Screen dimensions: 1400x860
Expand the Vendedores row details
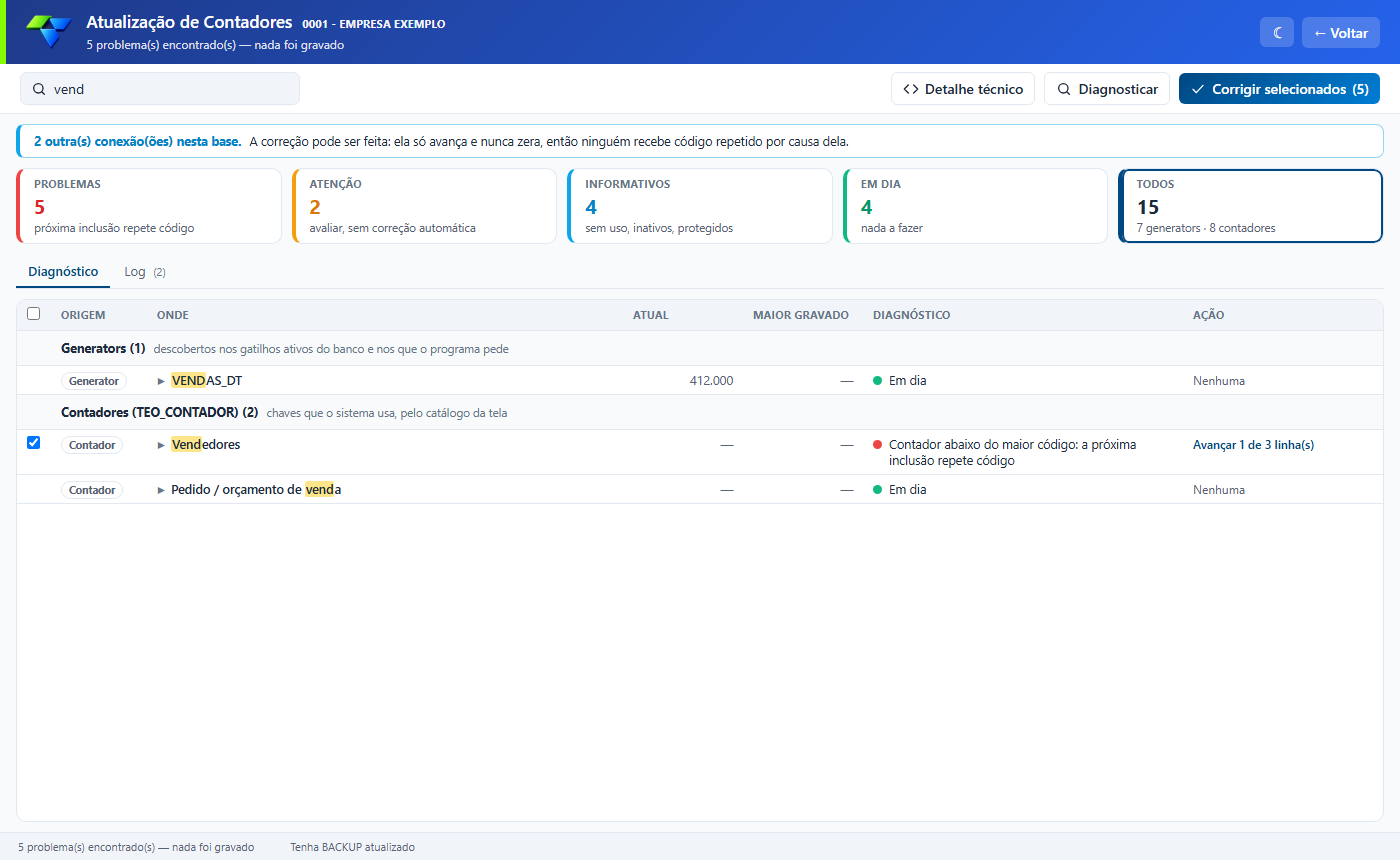coord(161,445)
